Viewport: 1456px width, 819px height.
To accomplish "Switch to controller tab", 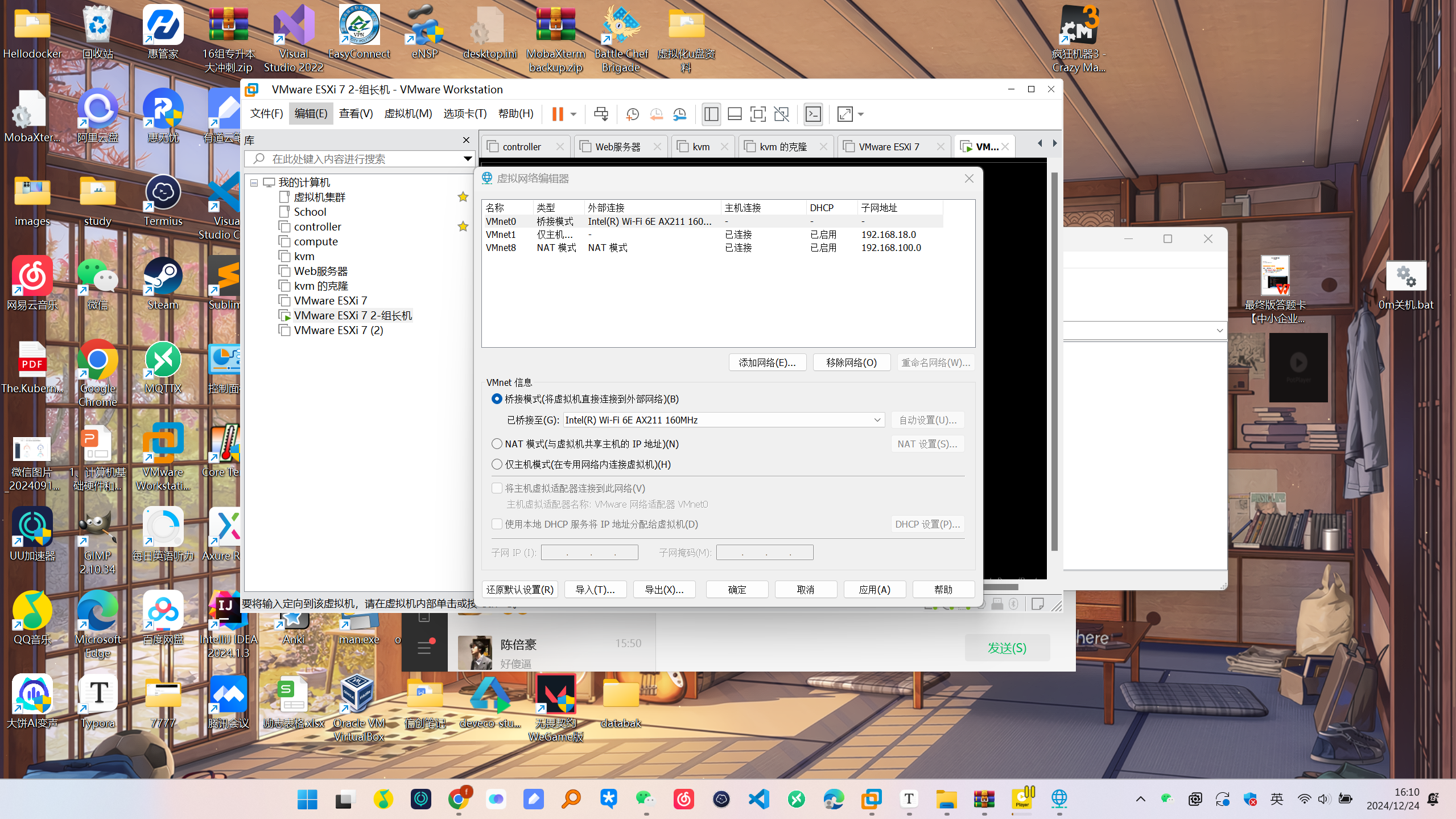I will (x=525, y=147).
